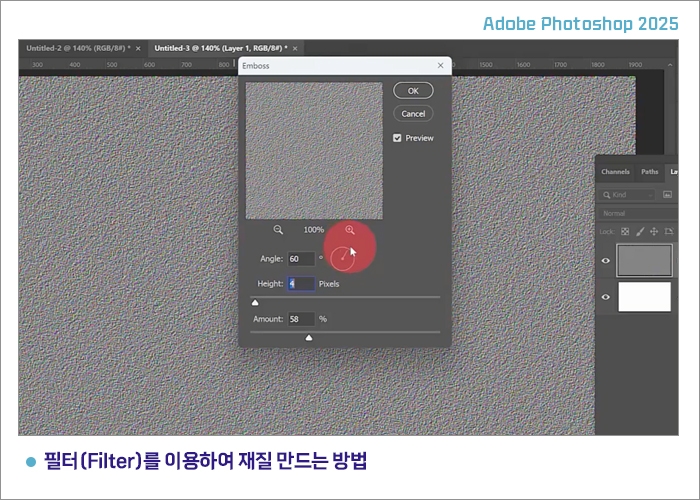Hide the white background layer eye

click(606, 297)
